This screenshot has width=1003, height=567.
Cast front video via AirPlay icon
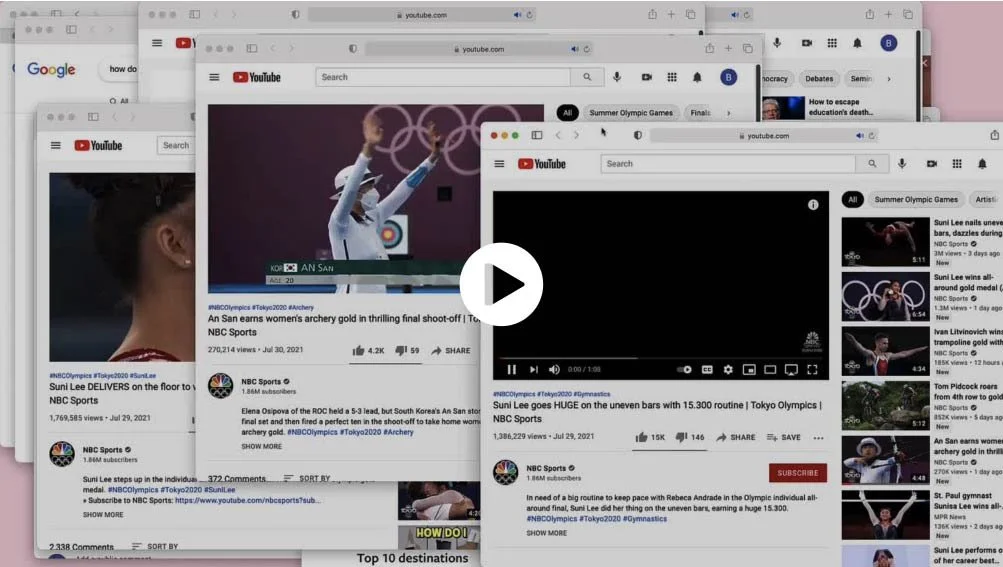point(791,370)
